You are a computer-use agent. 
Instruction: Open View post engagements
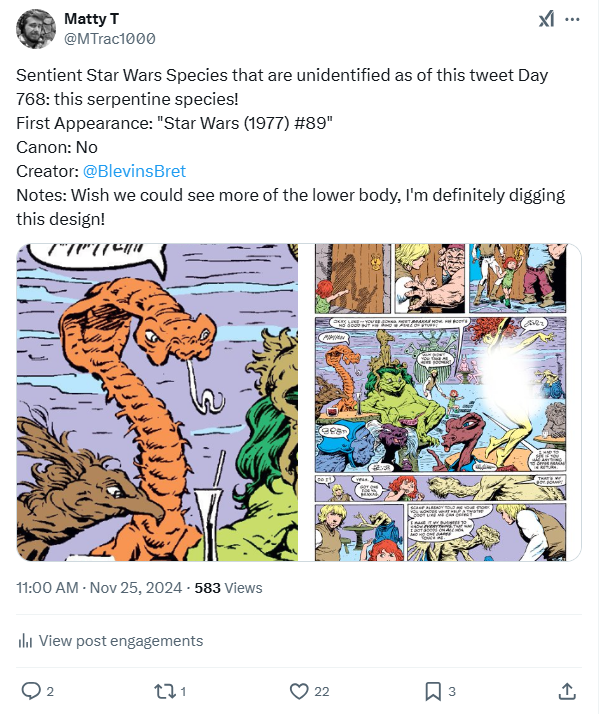pos(120,641)
